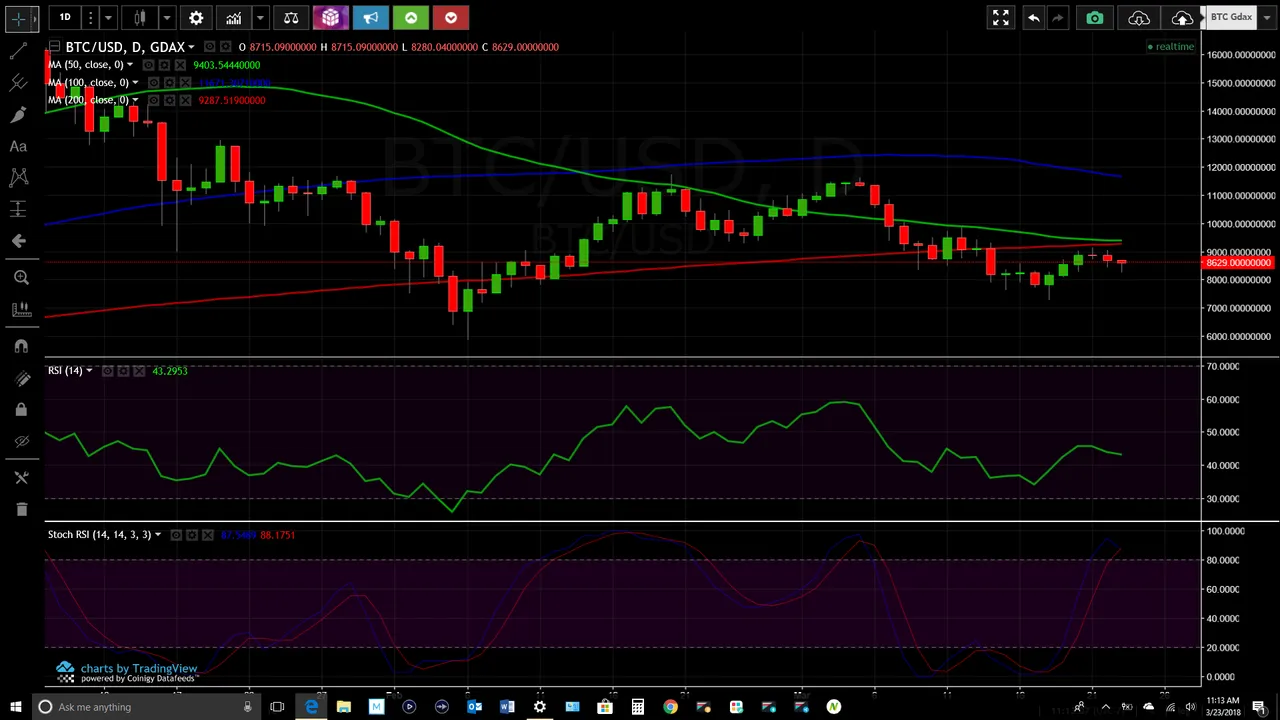Expand the indicators dropdown arrow

pos(260,18)
